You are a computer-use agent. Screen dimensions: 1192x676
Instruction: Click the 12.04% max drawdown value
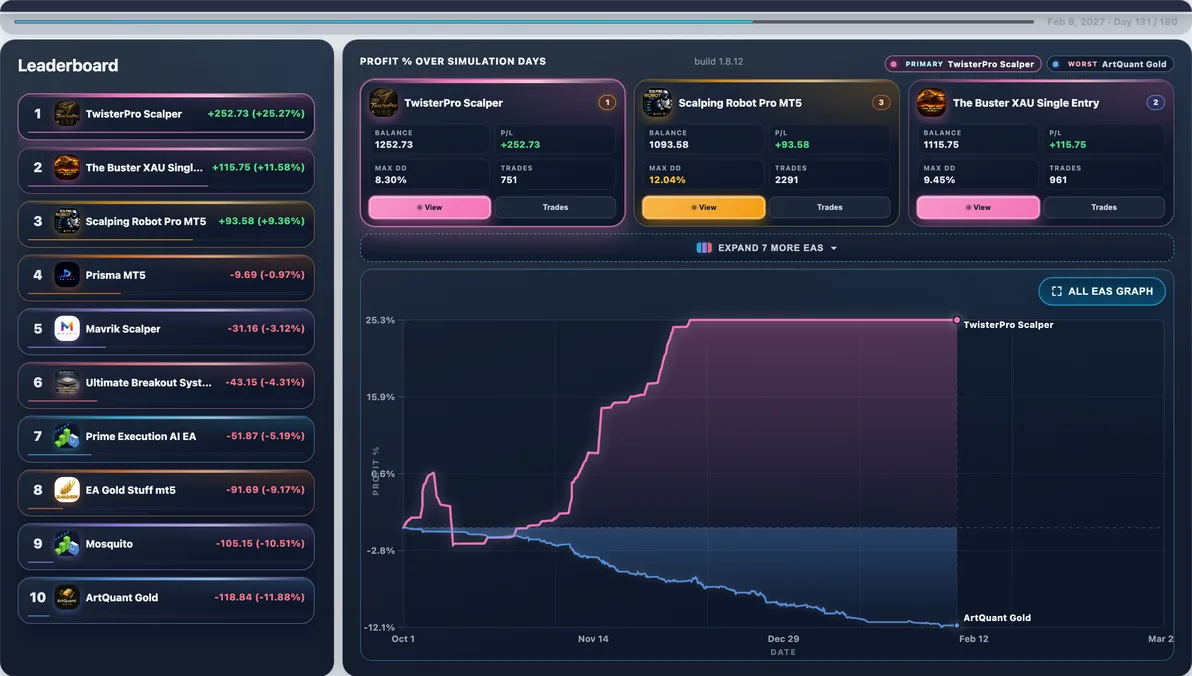point(667,180)
